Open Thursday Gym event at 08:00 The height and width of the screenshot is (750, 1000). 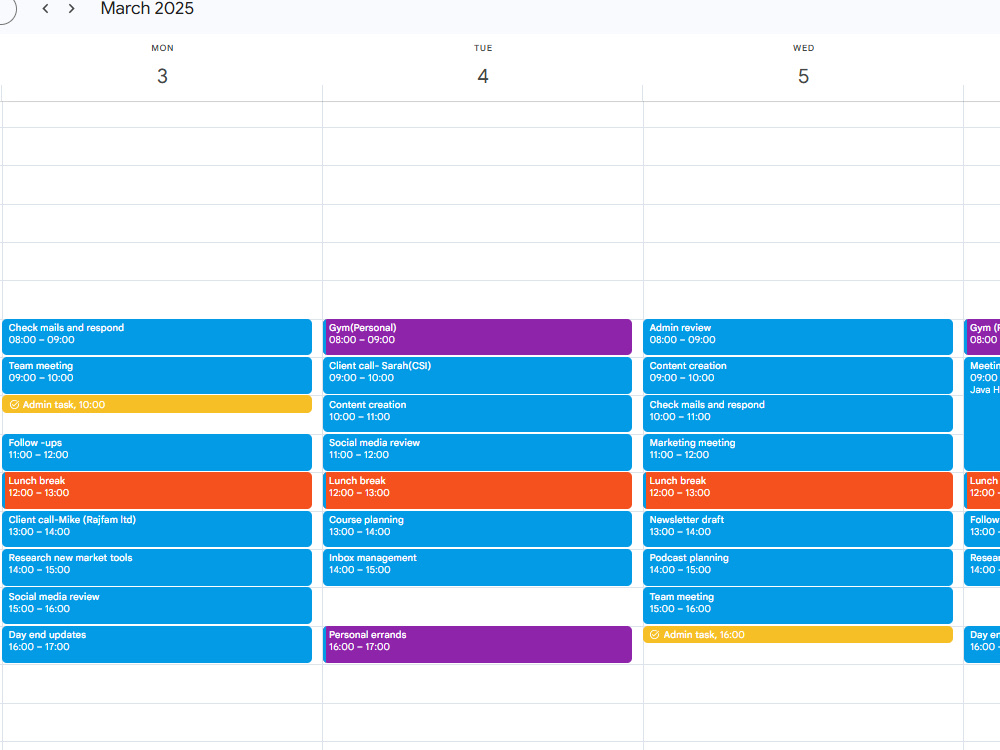pyautogui.click(x=982, y=337)
